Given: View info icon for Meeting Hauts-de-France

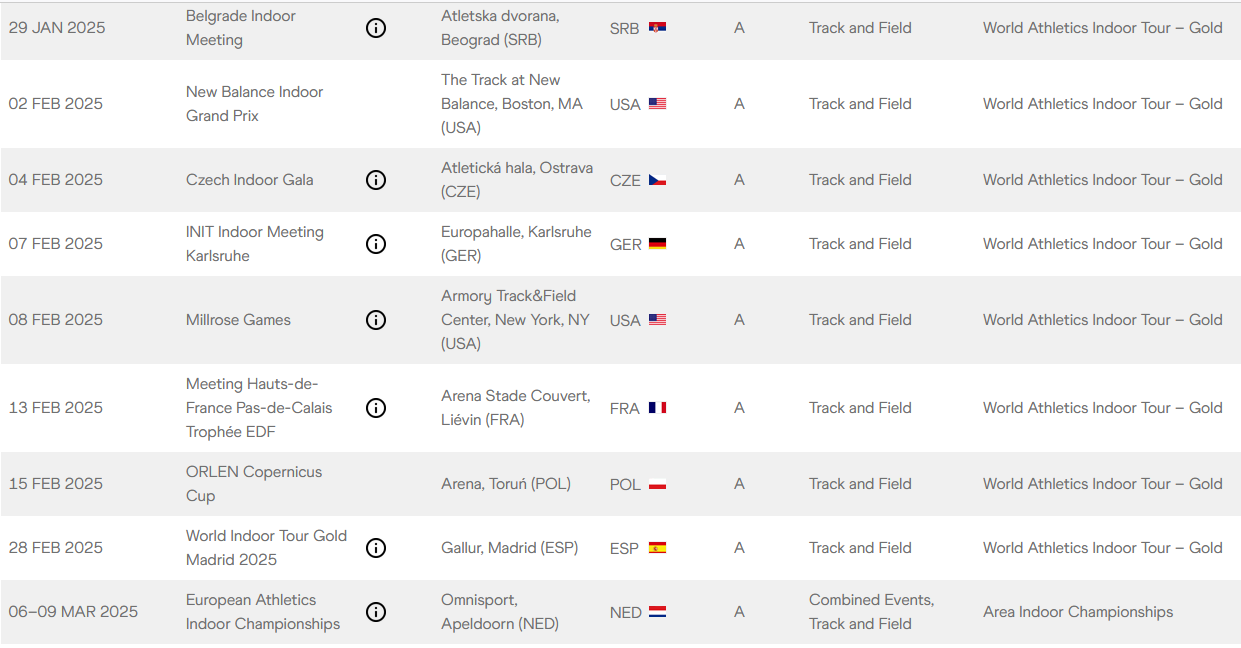Looking at the screenshot, I should [x=376, y=408].
